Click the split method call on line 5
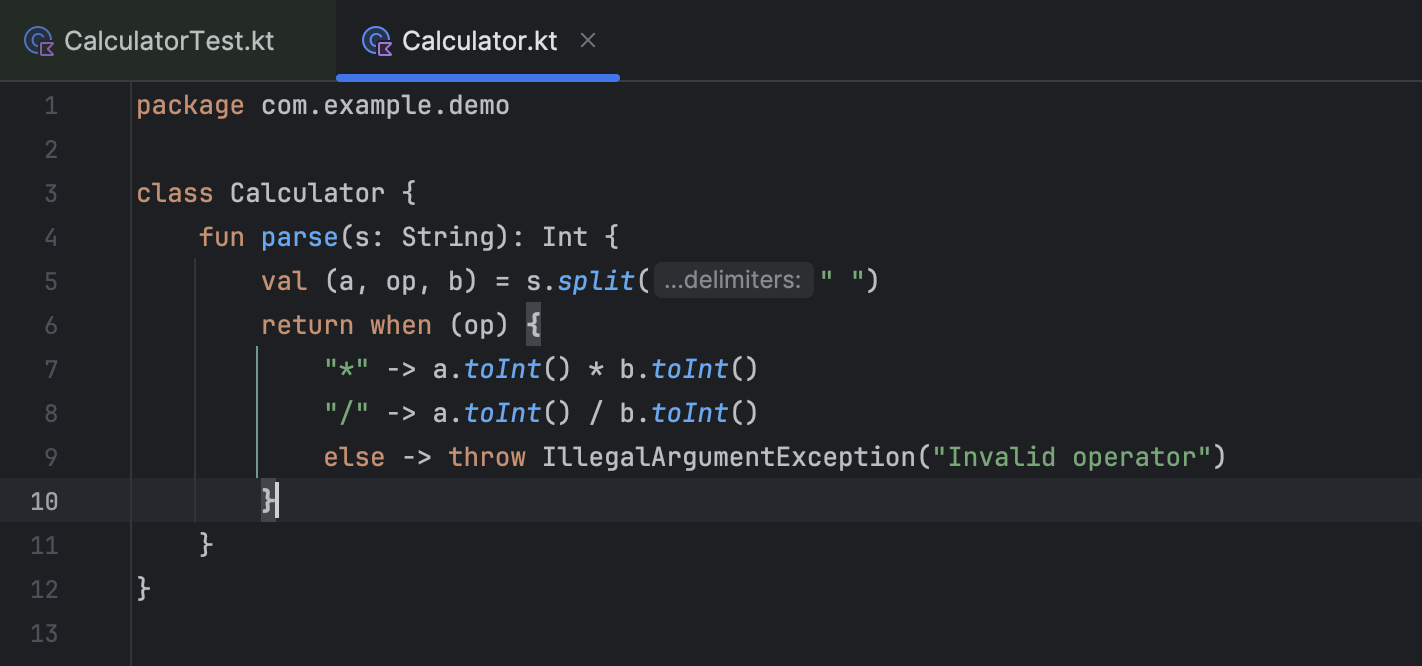This screenshot has width=1422, height=666. [596, 281]
